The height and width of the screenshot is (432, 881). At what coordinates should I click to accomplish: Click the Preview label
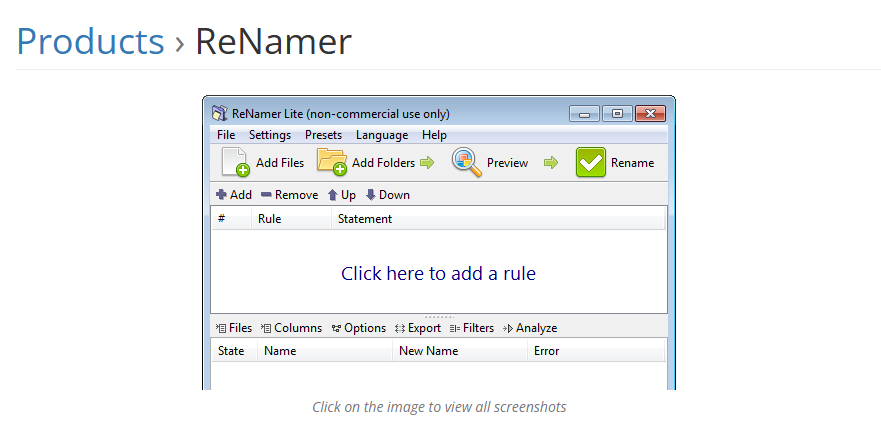click(507, 163)
